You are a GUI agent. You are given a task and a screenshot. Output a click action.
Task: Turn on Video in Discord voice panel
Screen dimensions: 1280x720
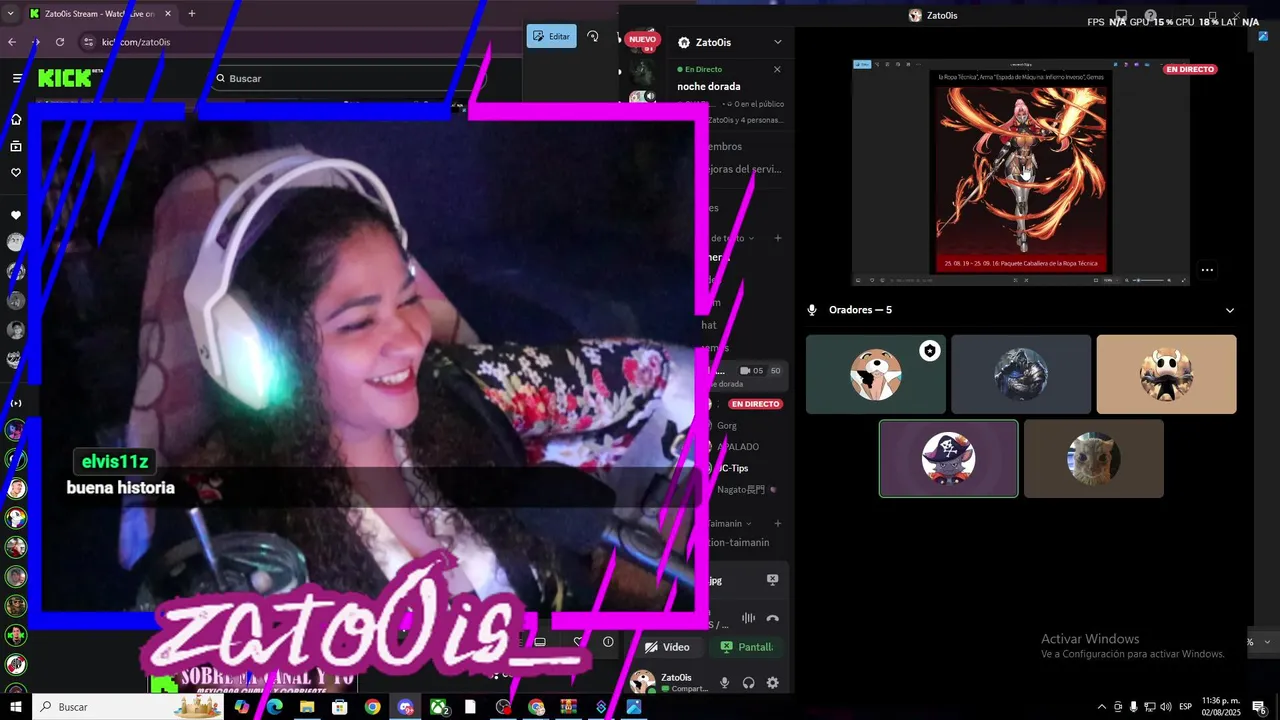point(667,647)
